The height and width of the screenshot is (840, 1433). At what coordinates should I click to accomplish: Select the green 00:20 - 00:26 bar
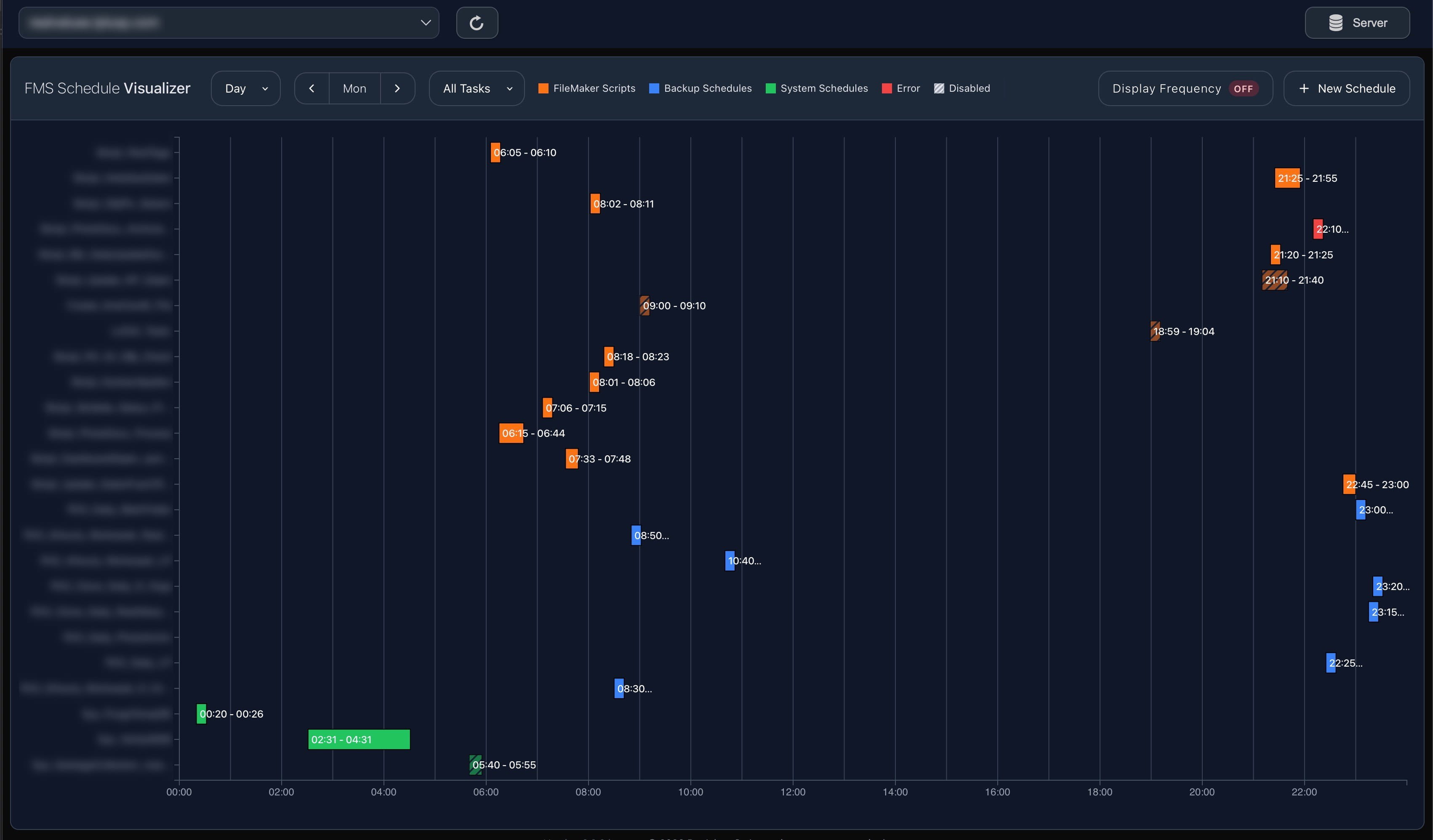[x=201, y=714]
